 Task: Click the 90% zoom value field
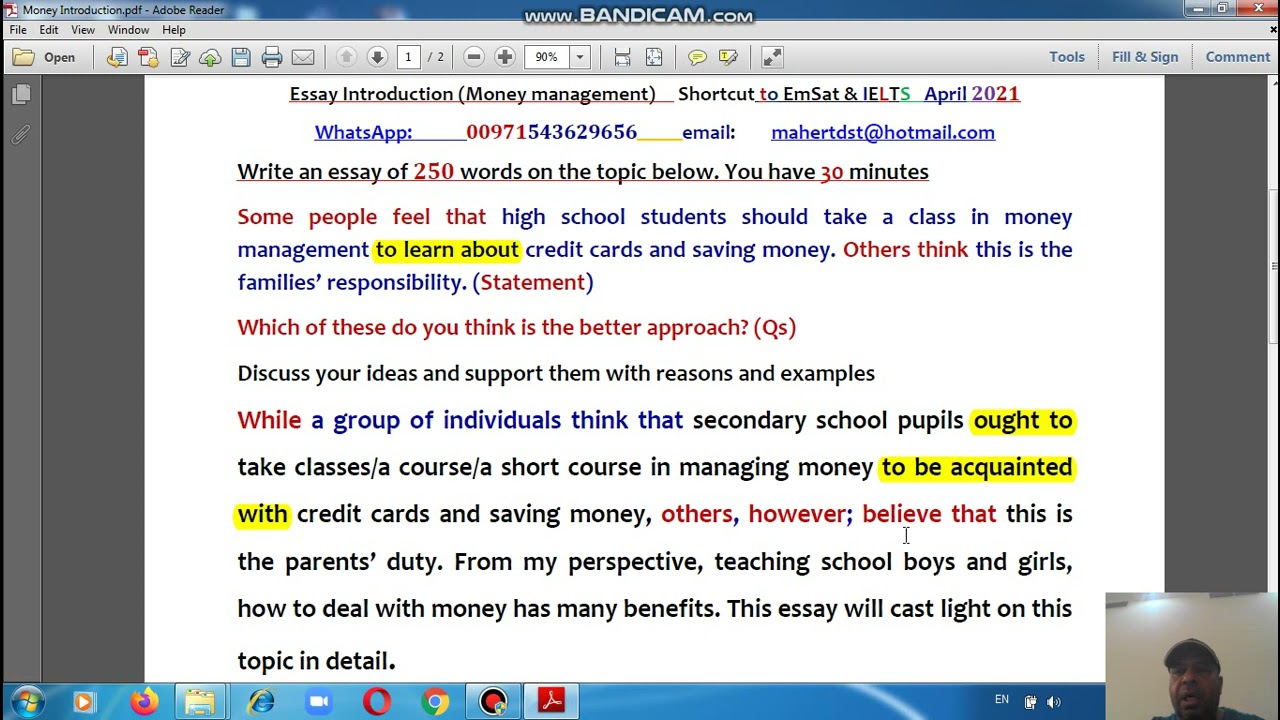coord(547,57)
